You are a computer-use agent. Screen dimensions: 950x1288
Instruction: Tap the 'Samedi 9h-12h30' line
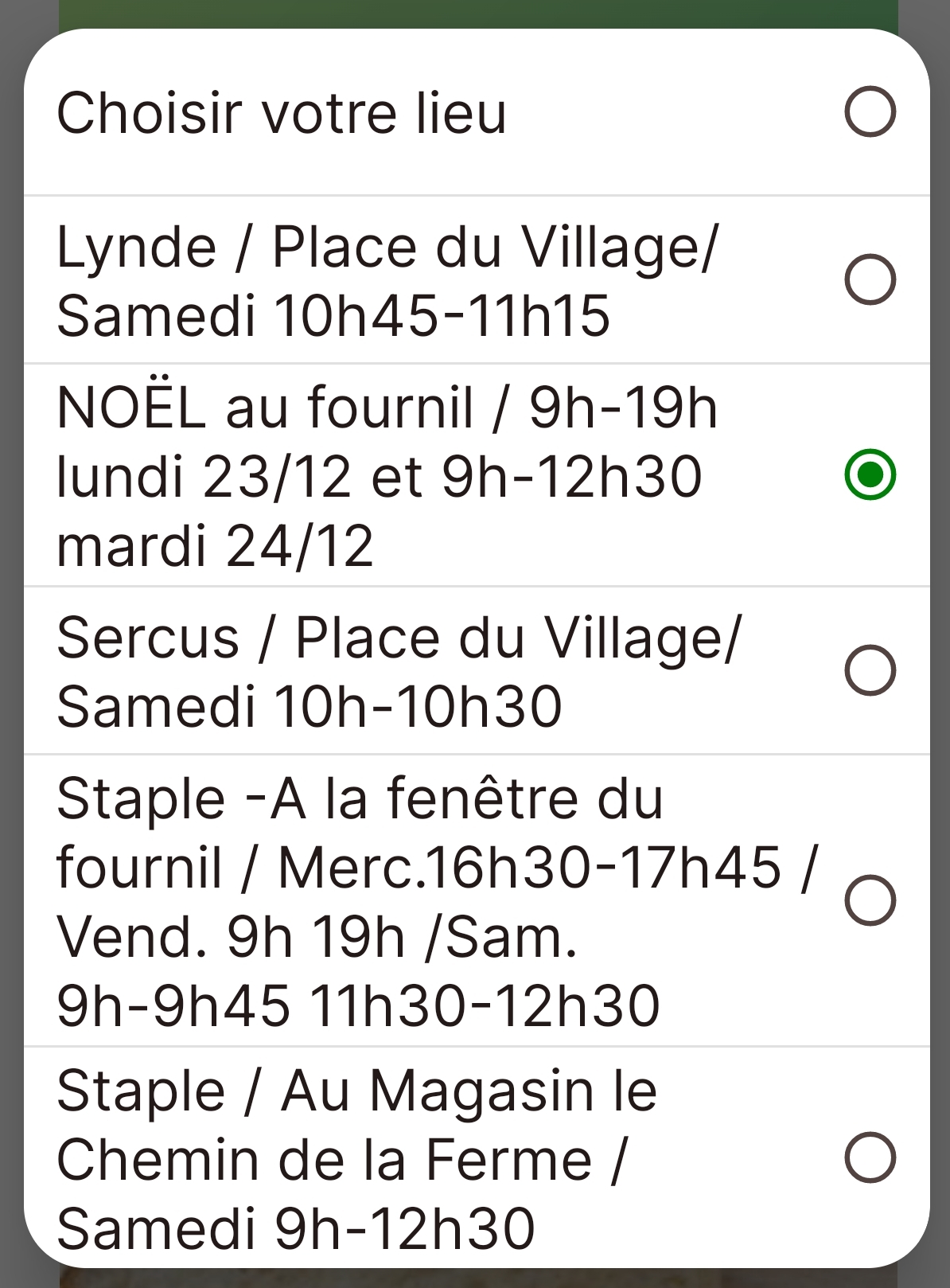(296, 1228)
